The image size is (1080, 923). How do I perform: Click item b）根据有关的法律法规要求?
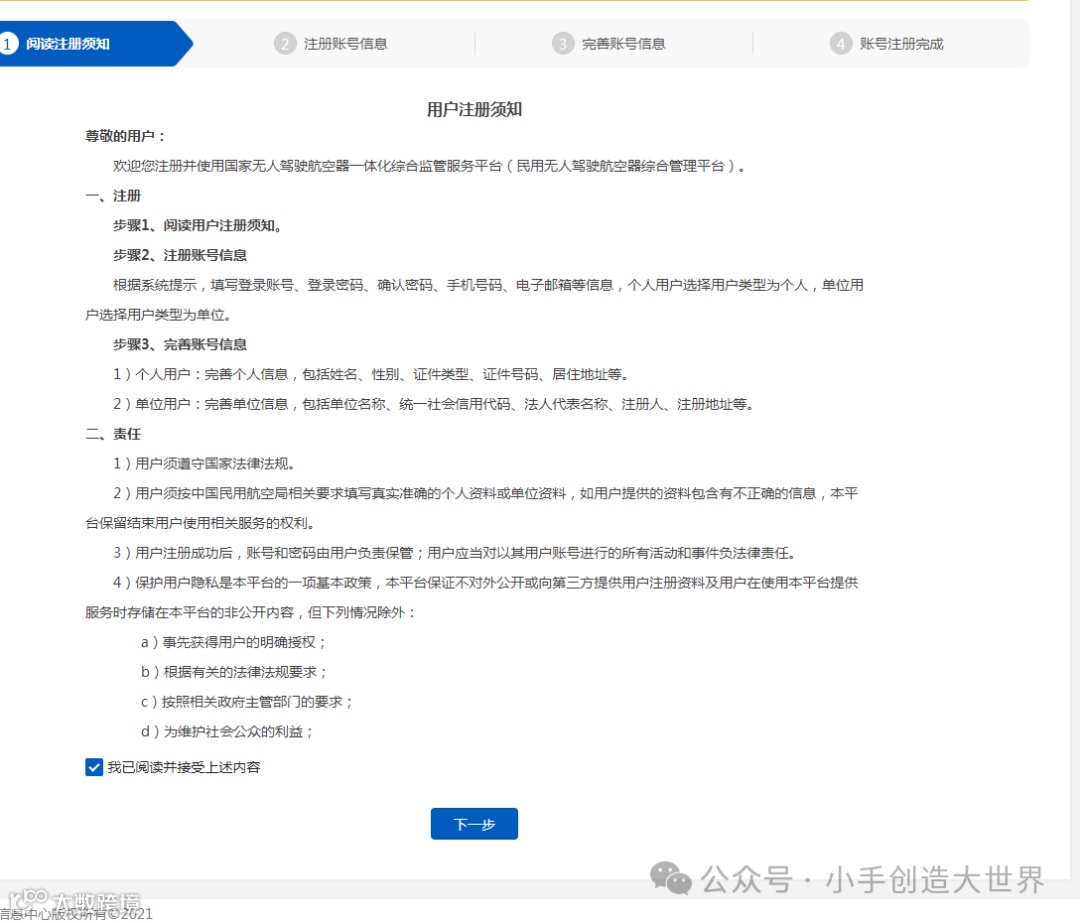tap(234, 672)
